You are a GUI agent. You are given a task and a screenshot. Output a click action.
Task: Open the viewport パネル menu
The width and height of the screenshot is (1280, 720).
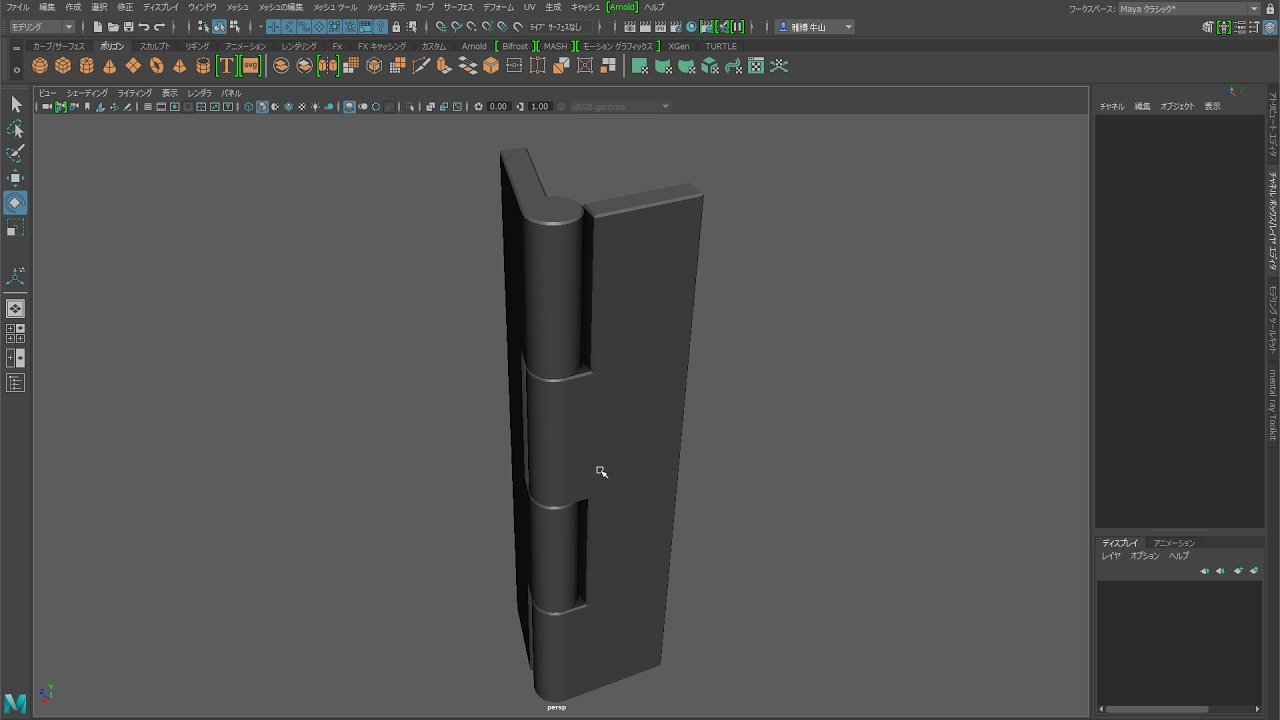tap(231, 93)
